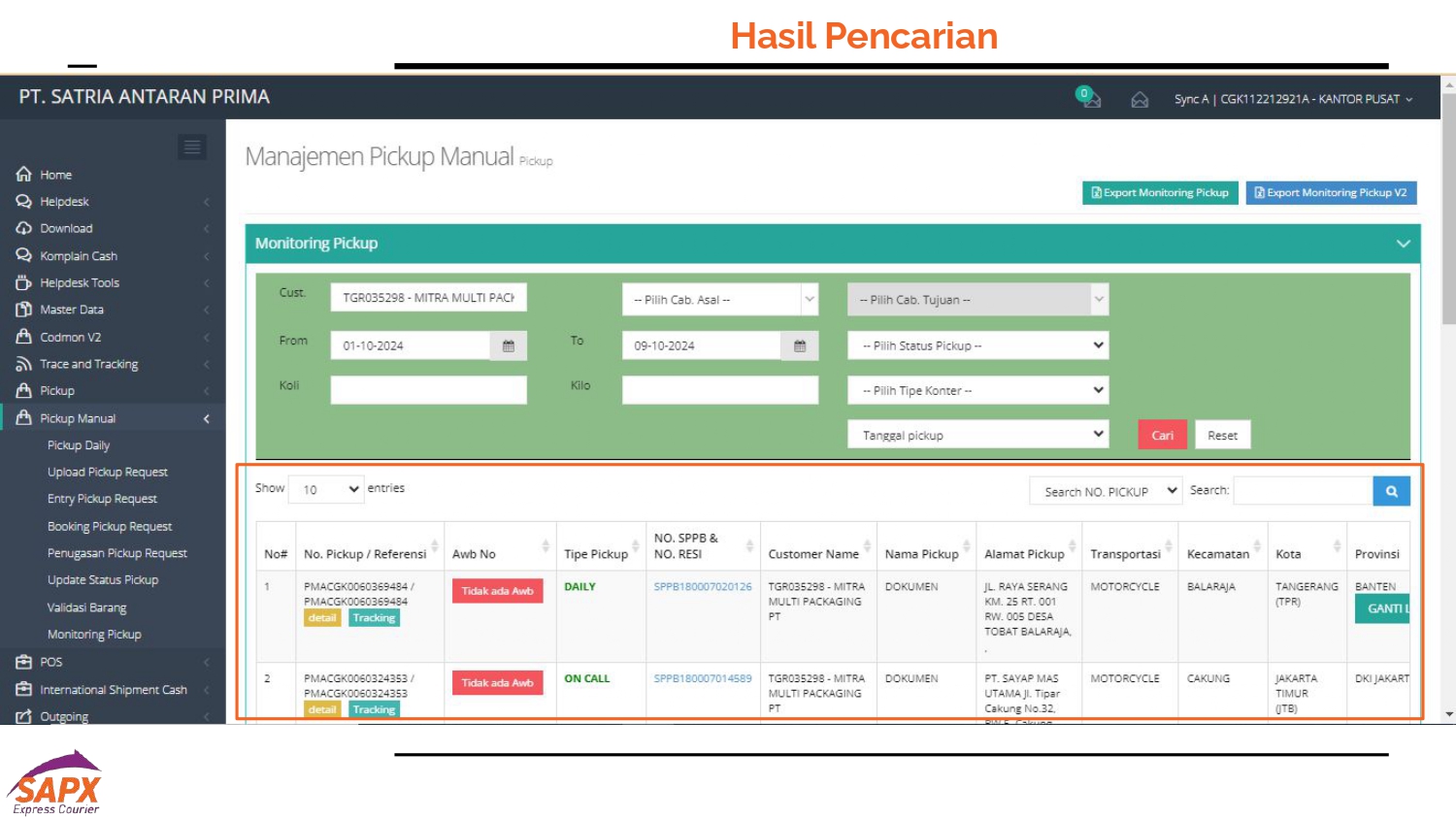Image resolution: width=1456 pixels, height=819 pixels.
Task: Open the Pilih Cab. Tujuan dropdown
Action: pos(977,300)
